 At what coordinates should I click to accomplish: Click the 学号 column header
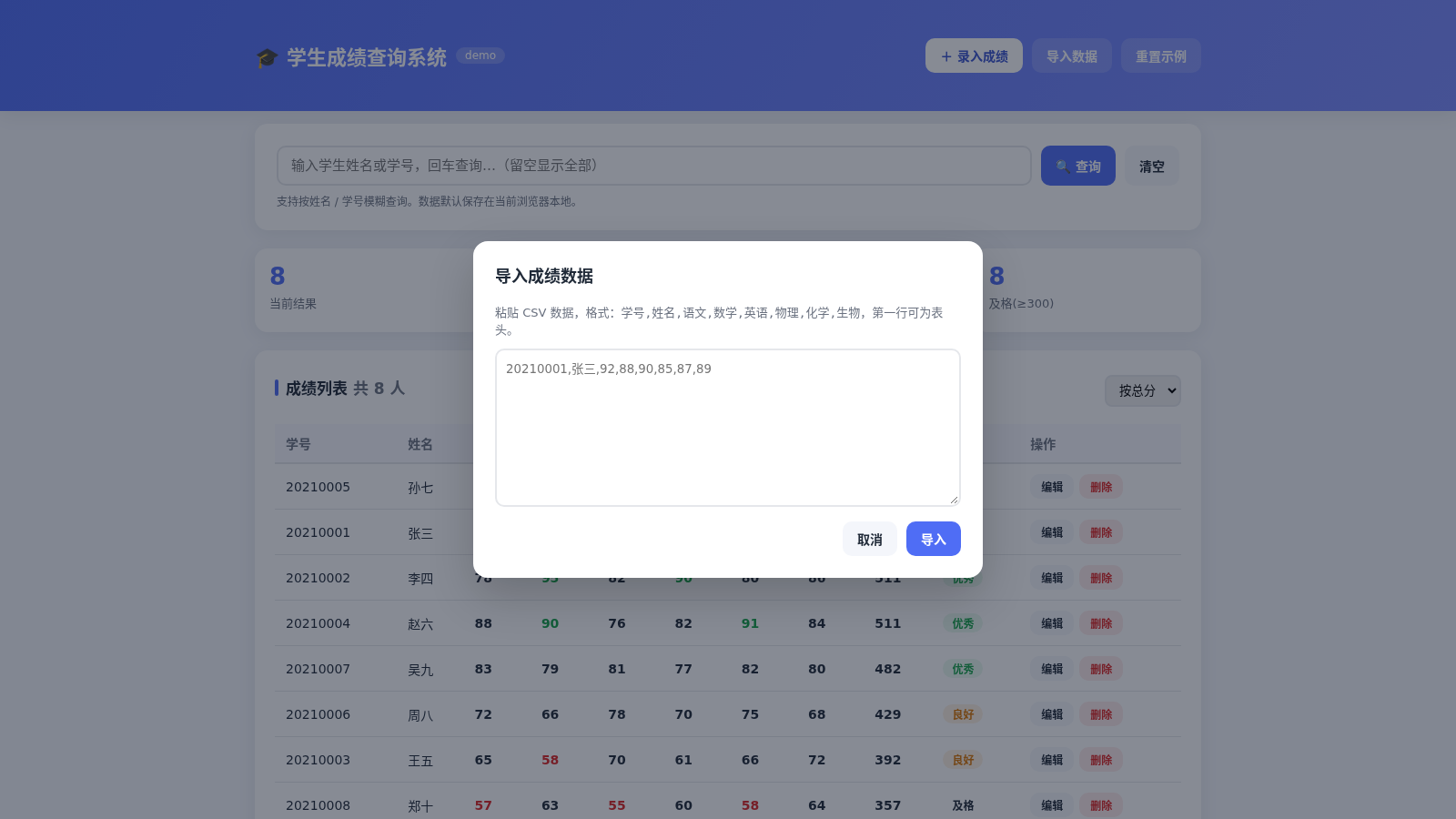[x=298, y=444]
